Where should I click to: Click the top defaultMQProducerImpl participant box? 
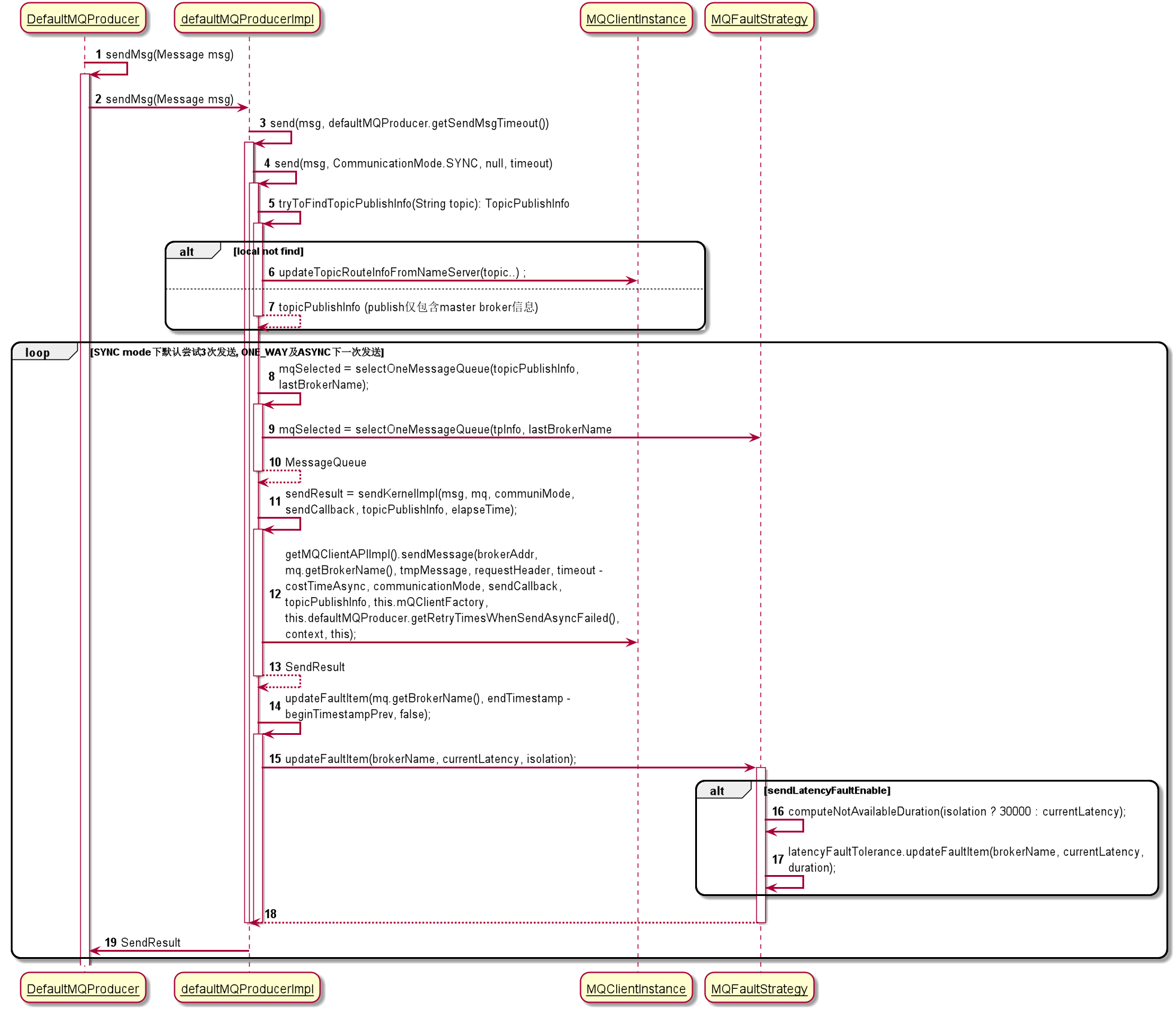coord(247,19)
